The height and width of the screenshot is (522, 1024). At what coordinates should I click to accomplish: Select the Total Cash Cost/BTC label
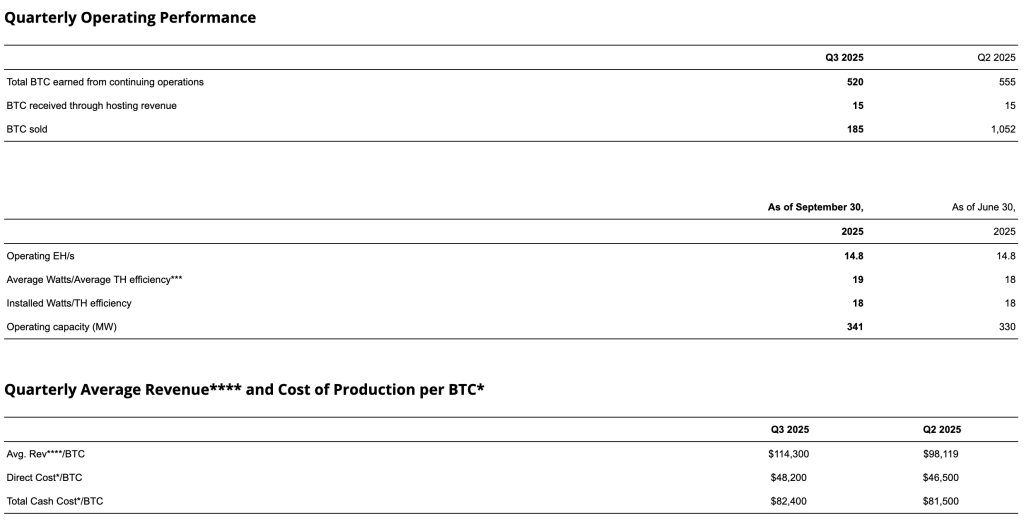(x=55, y=501)
